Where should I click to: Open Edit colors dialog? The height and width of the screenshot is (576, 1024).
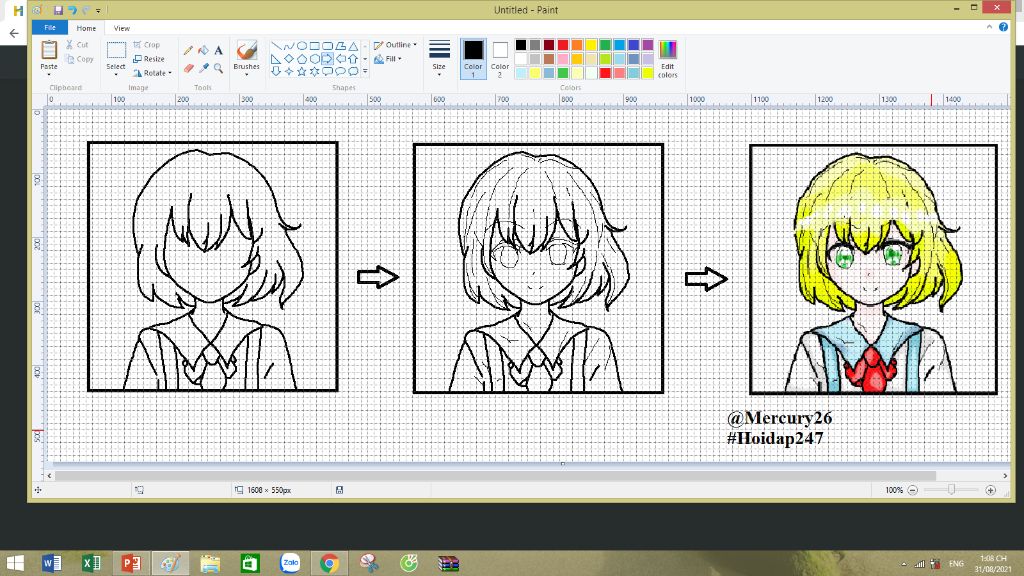[667, 59]
